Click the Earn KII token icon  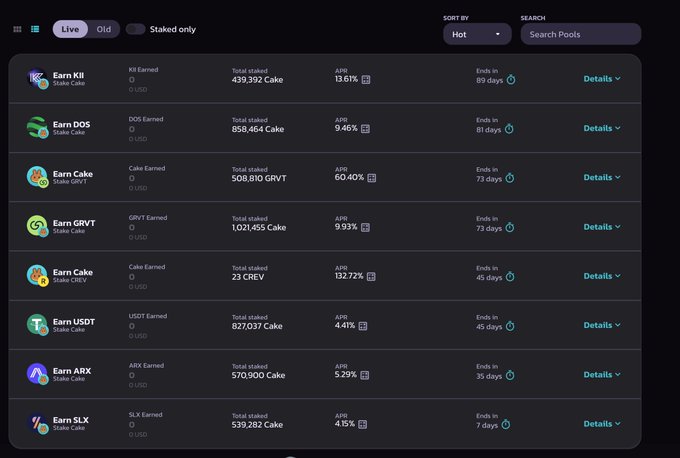pos(37,78)
